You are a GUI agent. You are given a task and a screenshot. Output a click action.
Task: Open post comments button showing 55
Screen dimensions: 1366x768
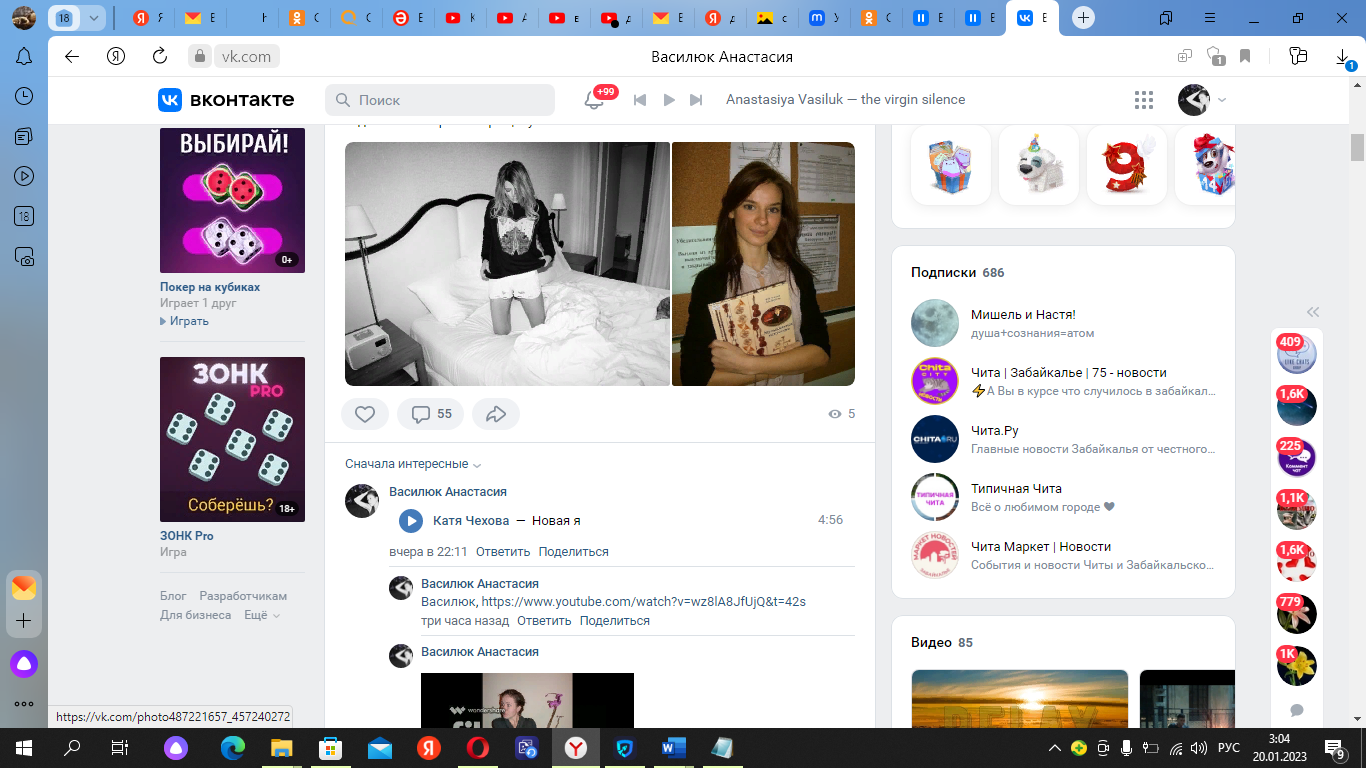(x=431, y=414)
